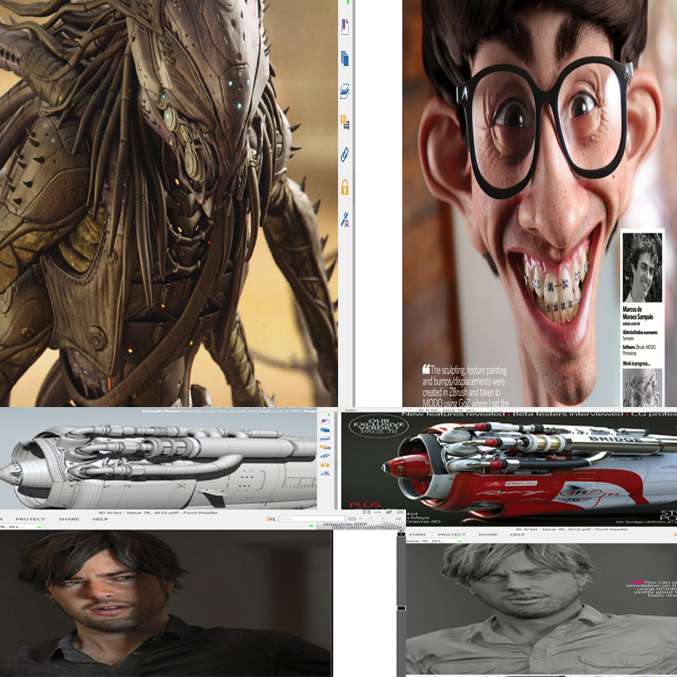
Task: Open Security padlock panel in large sidebar beside alien artwork
Action: 345,187
